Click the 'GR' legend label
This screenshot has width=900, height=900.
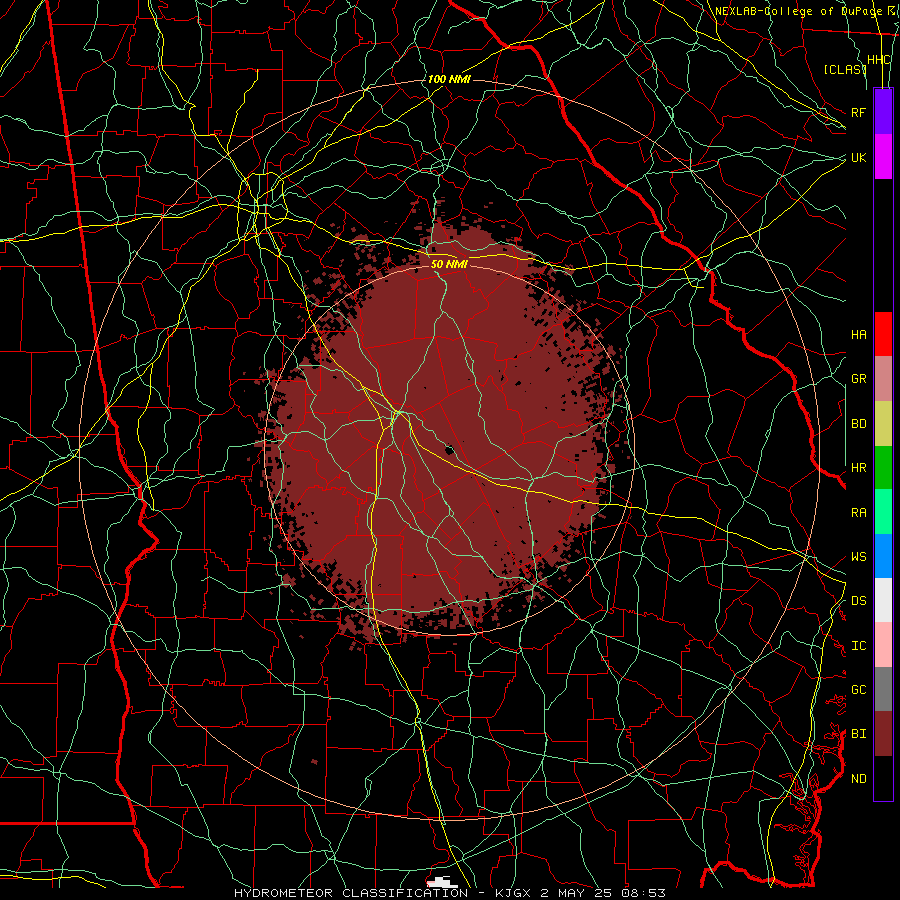(x=858, y=379)
